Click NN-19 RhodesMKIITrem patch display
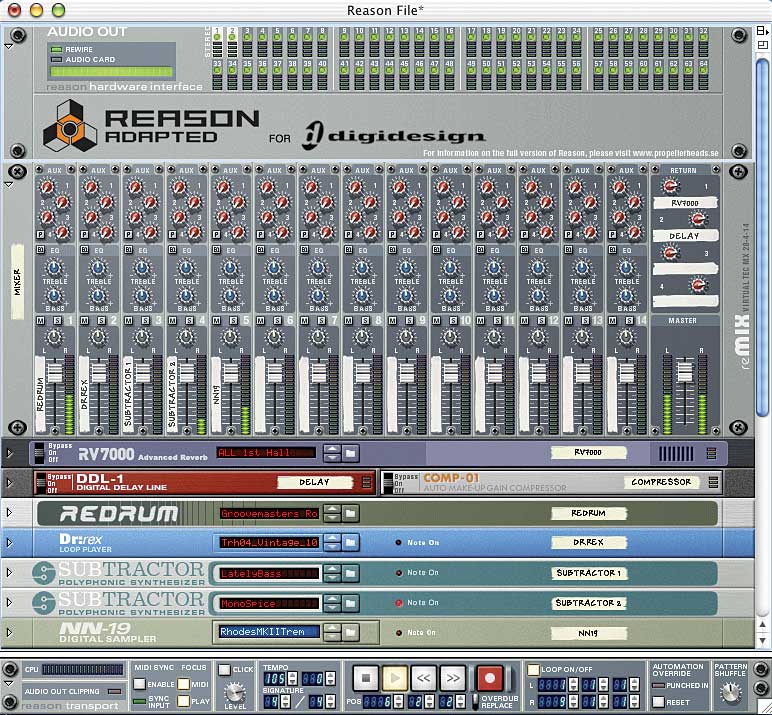 tap(268, 631)
